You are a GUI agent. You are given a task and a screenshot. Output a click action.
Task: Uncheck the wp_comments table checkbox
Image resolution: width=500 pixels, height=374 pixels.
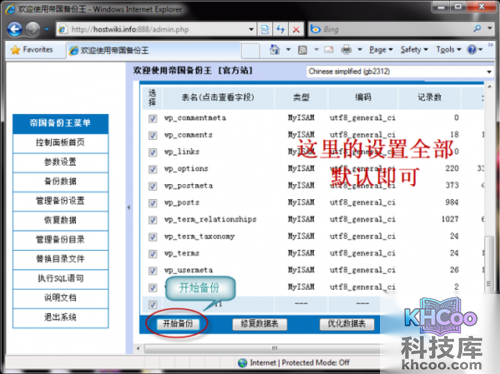pos(153,135)
